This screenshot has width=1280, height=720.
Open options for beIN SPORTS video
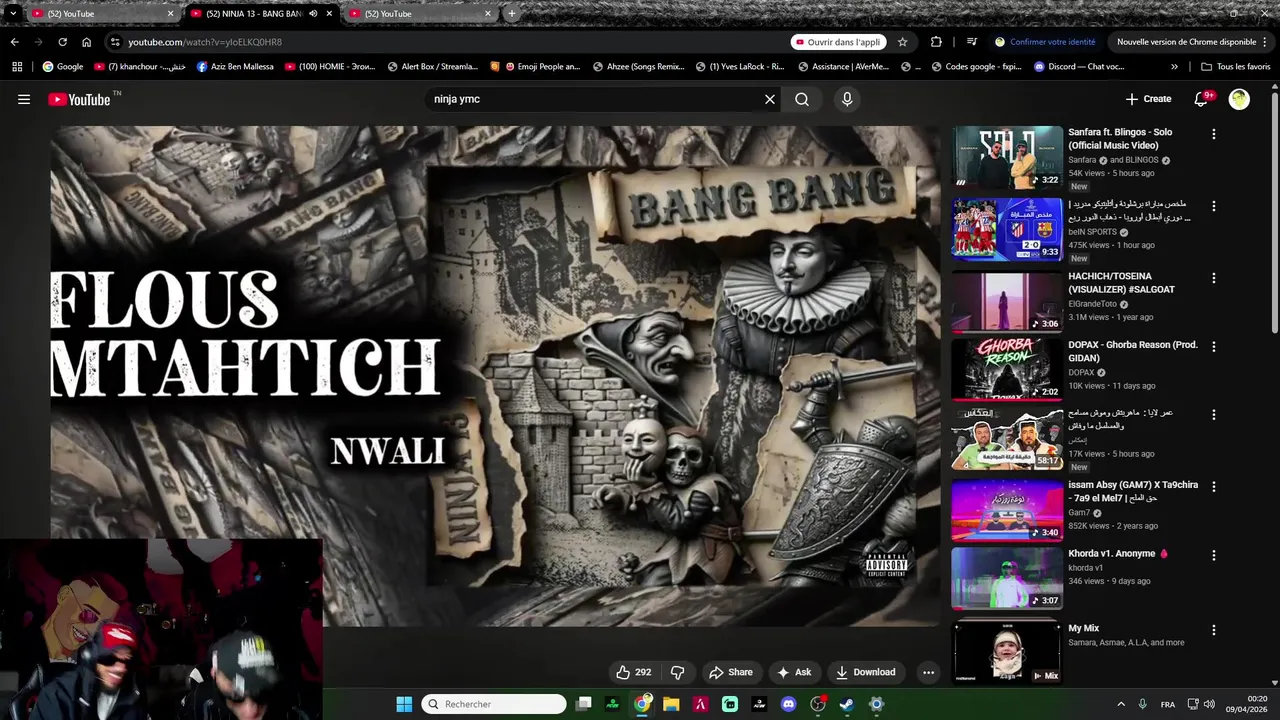pyautogui.click(x=1214, y=206)
